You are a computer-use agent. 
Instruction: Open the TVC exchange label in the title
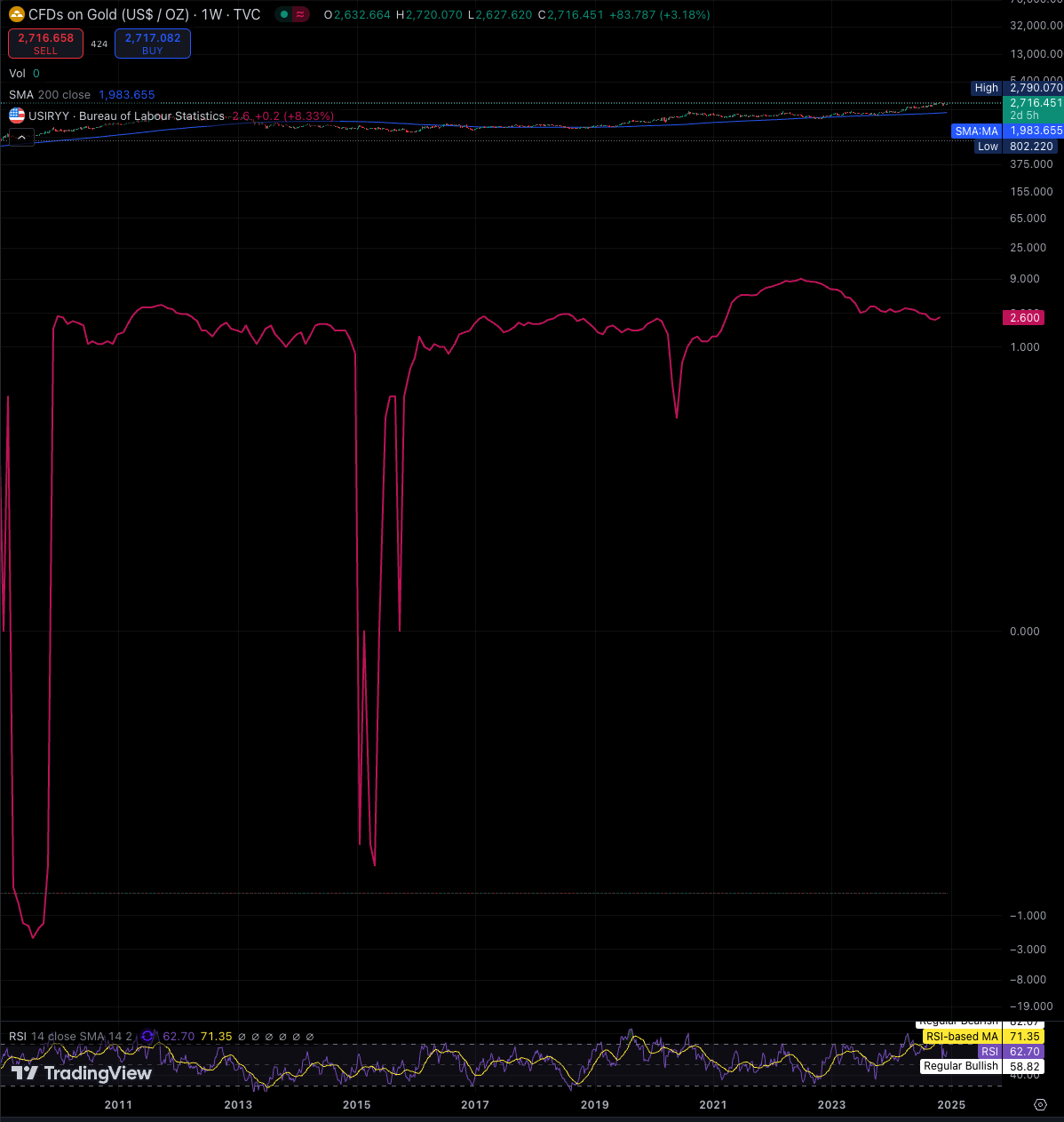click(246, 13)
